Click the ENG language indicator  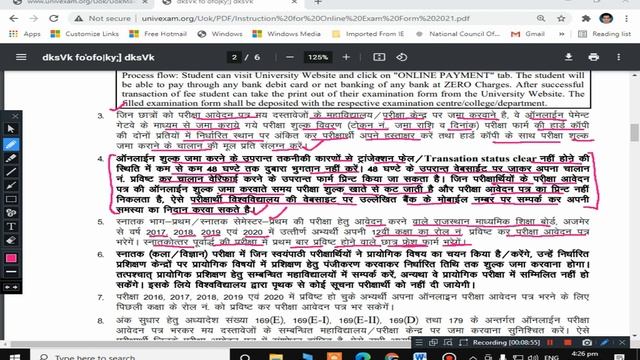coord(551,358)
